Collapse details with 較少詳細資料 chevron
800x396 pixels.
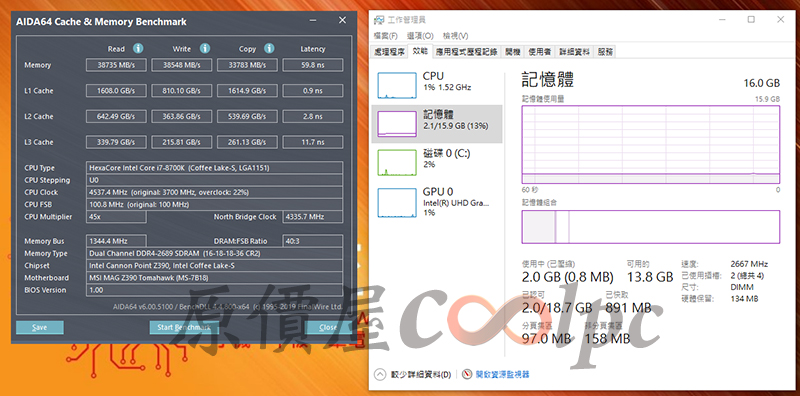[380, 374]
